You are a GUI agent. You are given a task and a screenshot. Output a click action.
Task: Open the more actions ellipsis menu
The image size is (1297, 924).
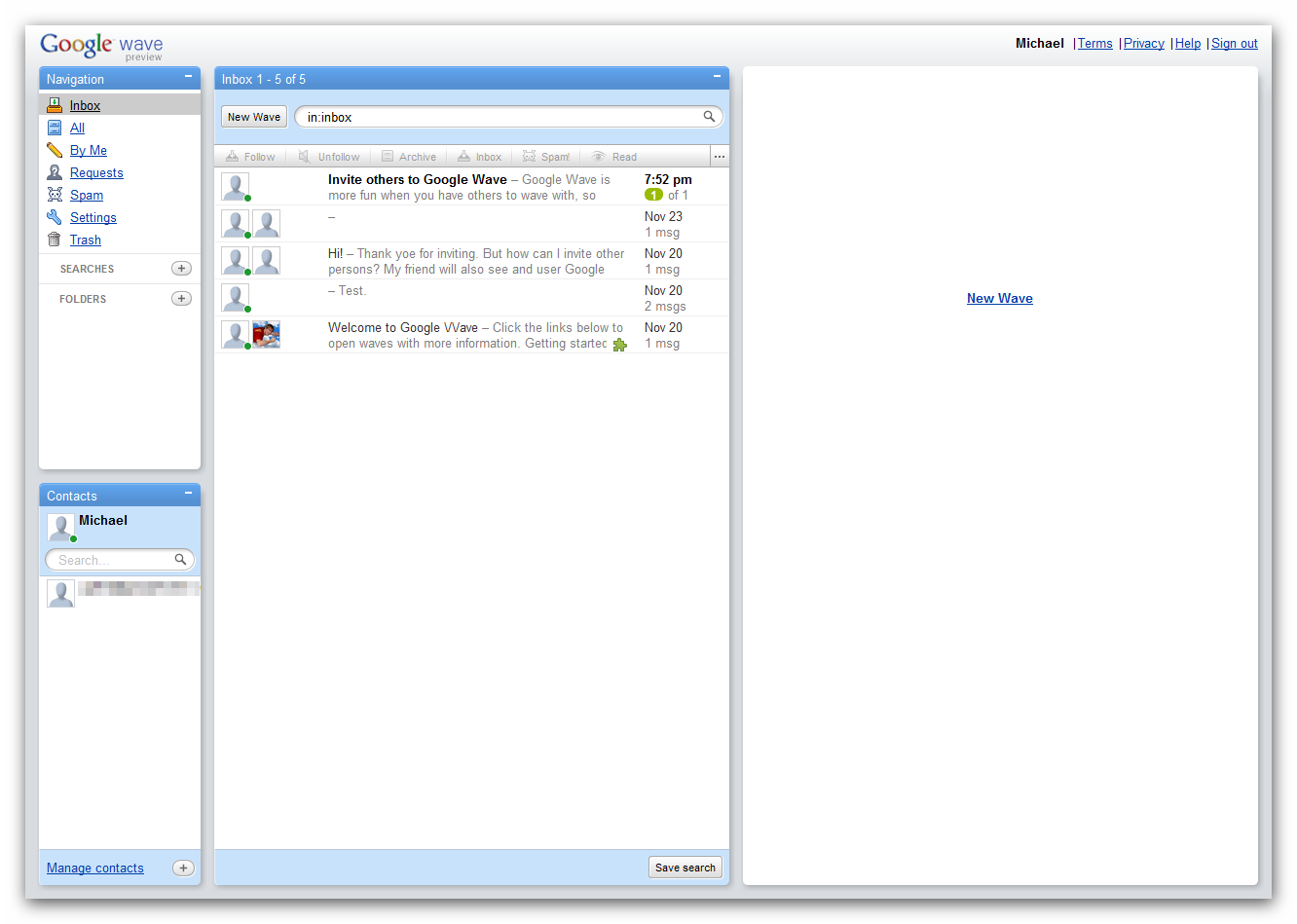(x=720, y=157)
